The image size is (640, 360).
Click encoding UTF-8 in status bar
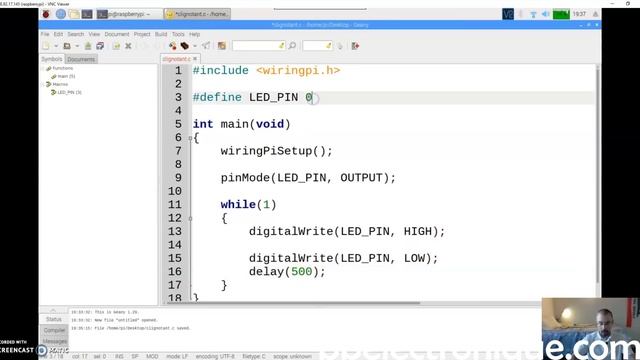tap(215, 356)
